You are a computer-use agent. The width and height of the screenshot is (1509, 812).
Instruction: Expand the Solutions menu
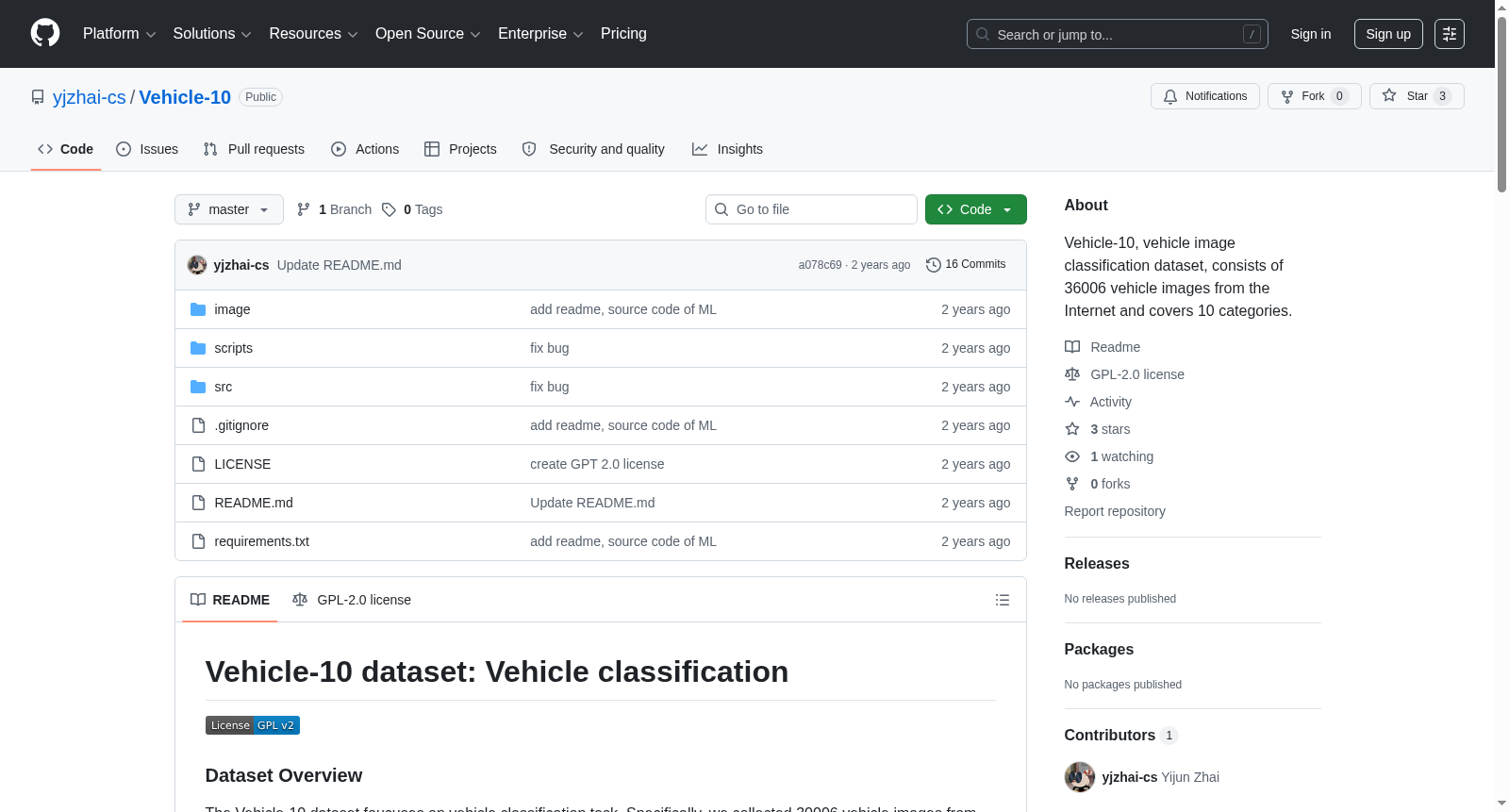tap(212, 34)
